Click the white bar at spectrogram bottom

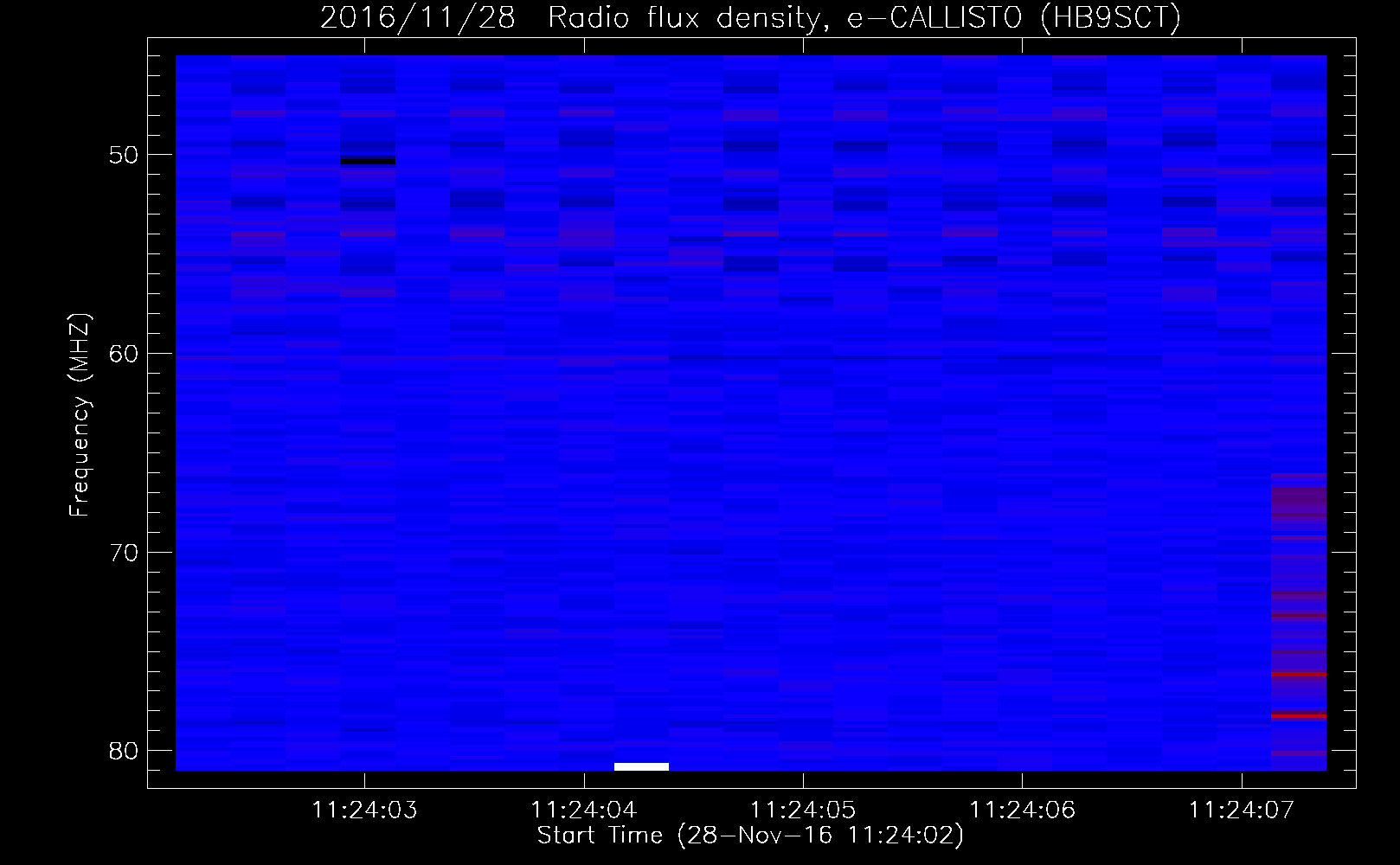pos(641,766)
